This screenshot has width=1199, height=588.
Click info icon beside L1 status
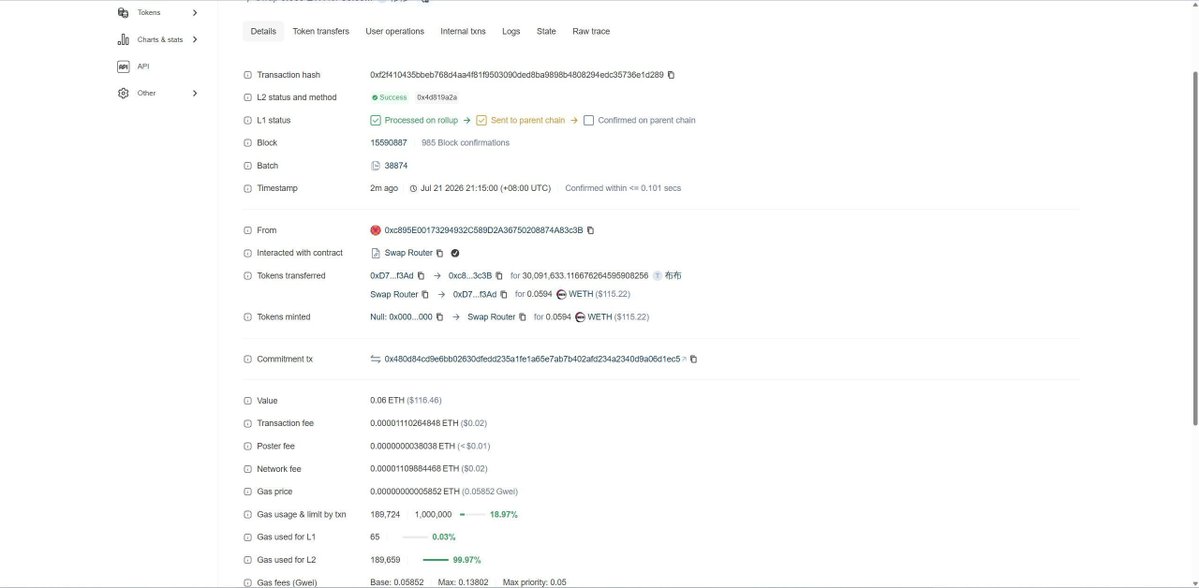[x=248, y=120]
